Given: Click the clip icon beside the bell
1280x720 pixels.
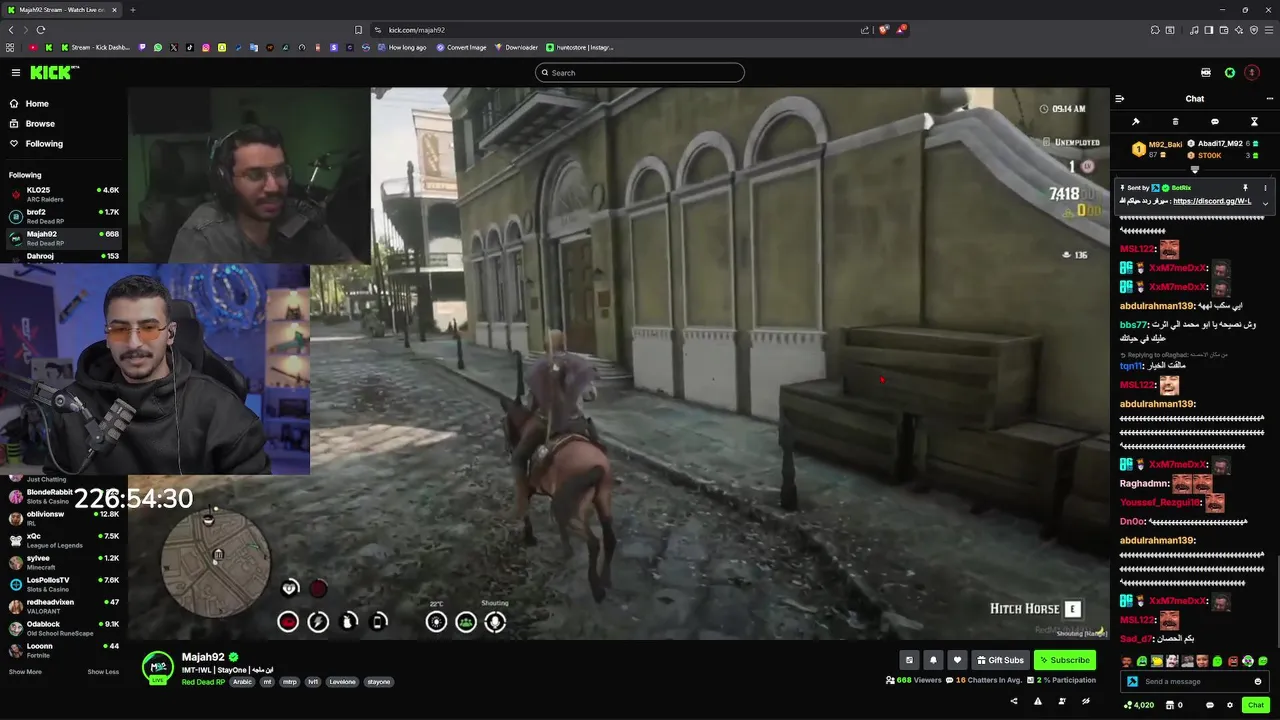Looking at the screenshot, I should 909,660.
